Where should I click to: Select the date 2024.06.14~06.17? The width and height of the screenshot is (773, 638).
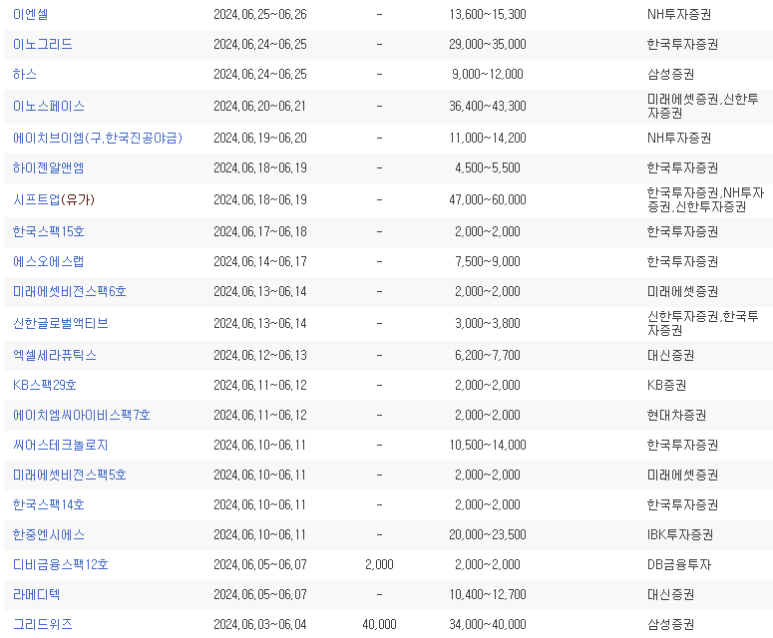coord(260,261)
